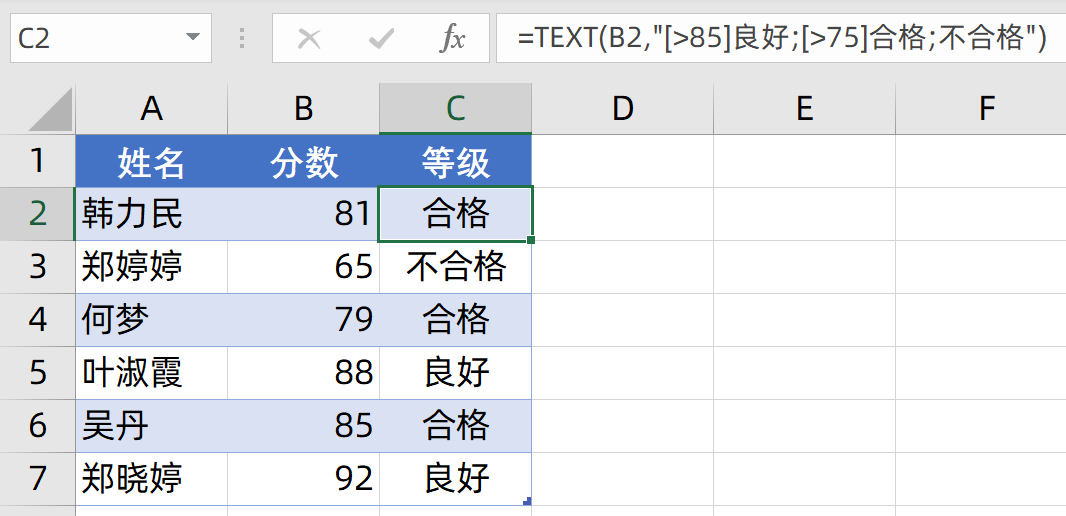Select score cell 65
The width and height of the screenshot is (1066, 516).
pos(303,266)
